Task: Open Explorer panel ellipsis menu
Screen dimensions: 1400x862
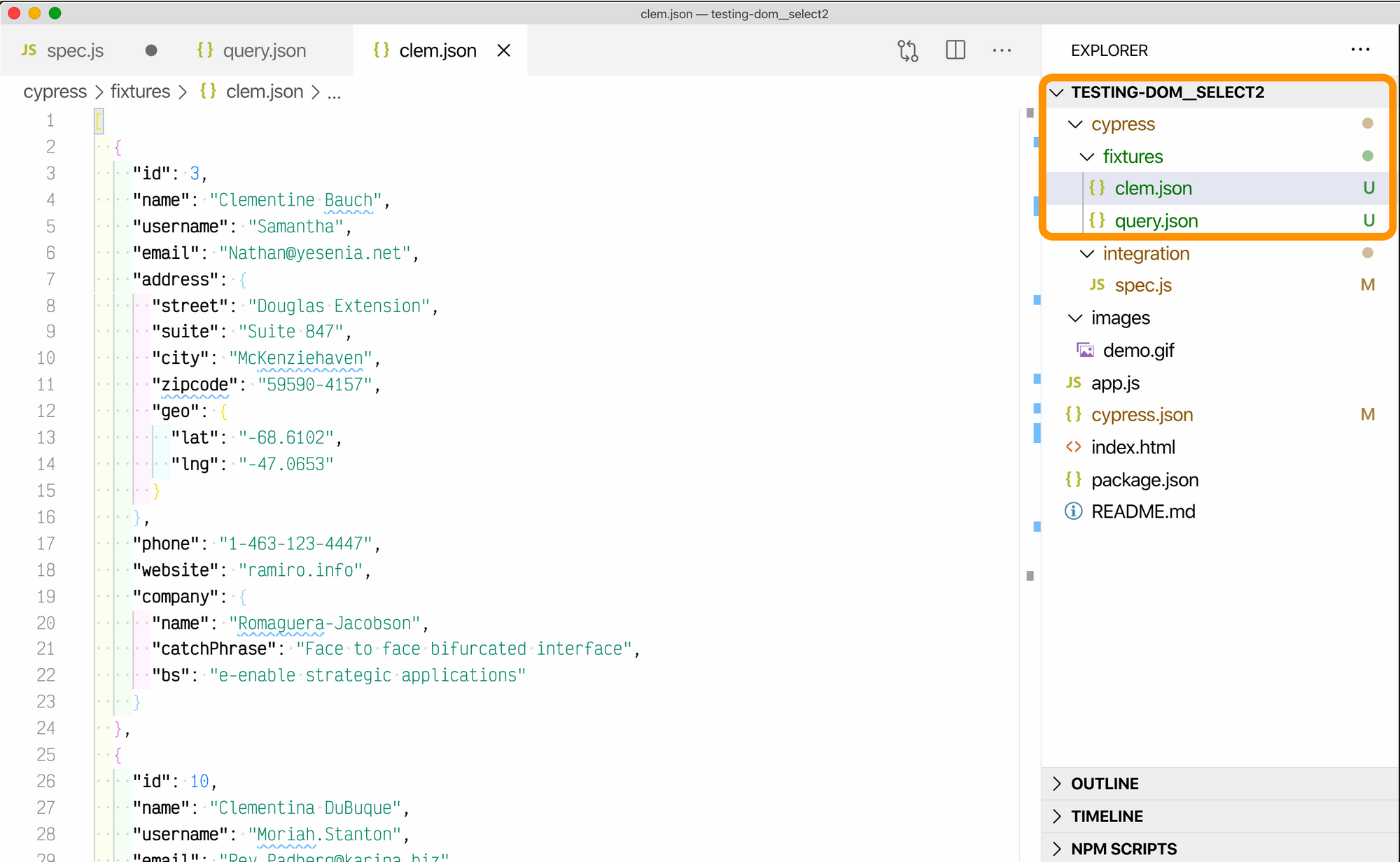Action: (x=1360, y=50)
